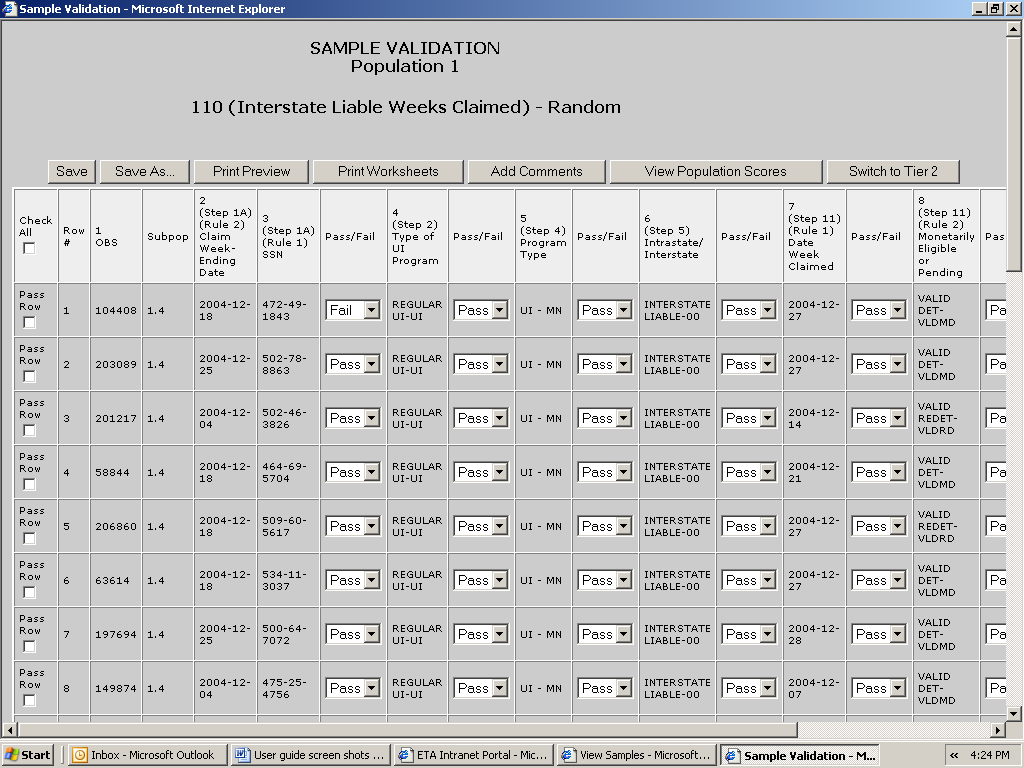The height and width of the screenshot is (768, 1024).
Task: Open User guide screen shots Word taskbar item
Action: click(x=309, y=755)
